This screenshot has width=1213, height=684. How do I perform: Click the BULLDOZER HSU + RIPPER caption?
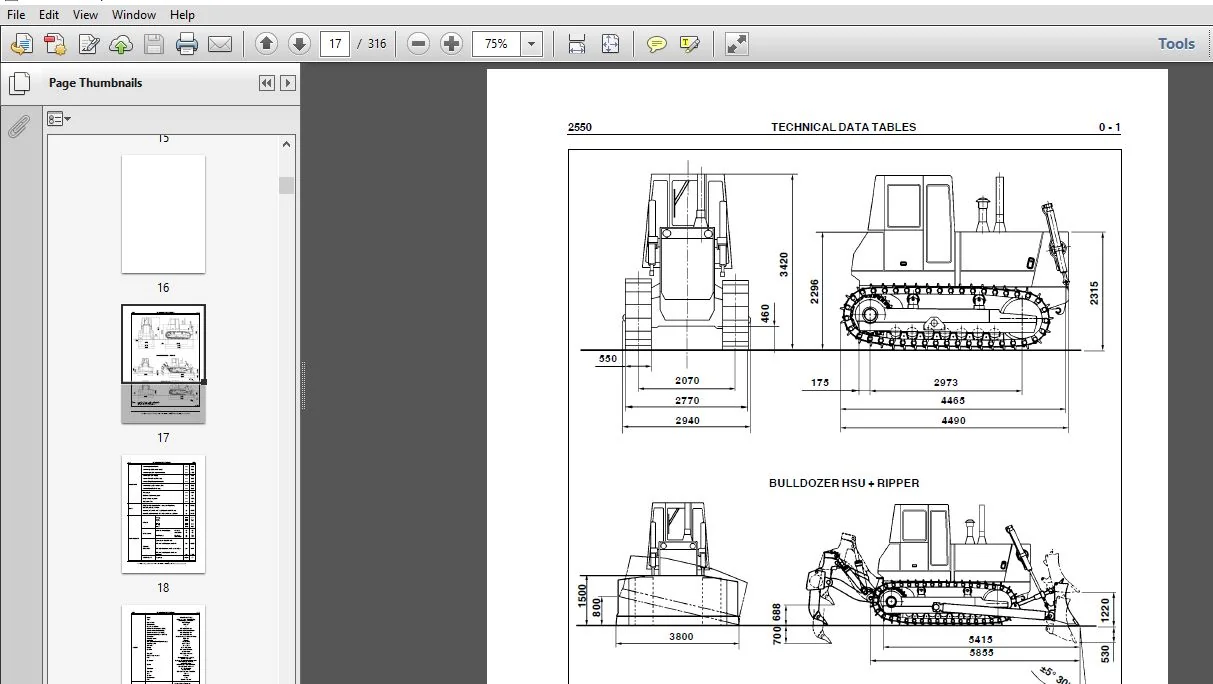coord(844,483)
